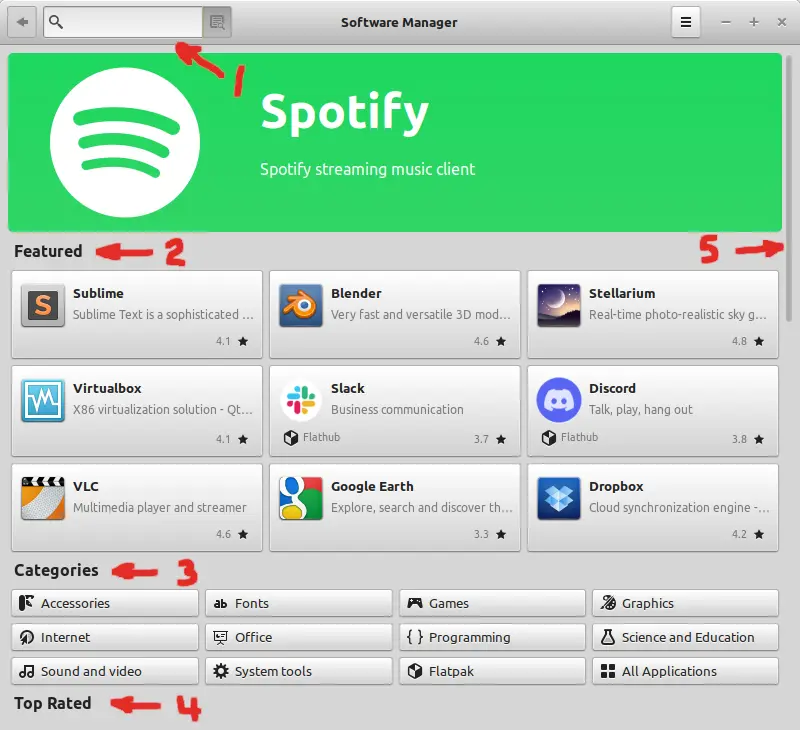Click the Blender app icon
The height and width of the screenshot is (730, 800).
301,305
